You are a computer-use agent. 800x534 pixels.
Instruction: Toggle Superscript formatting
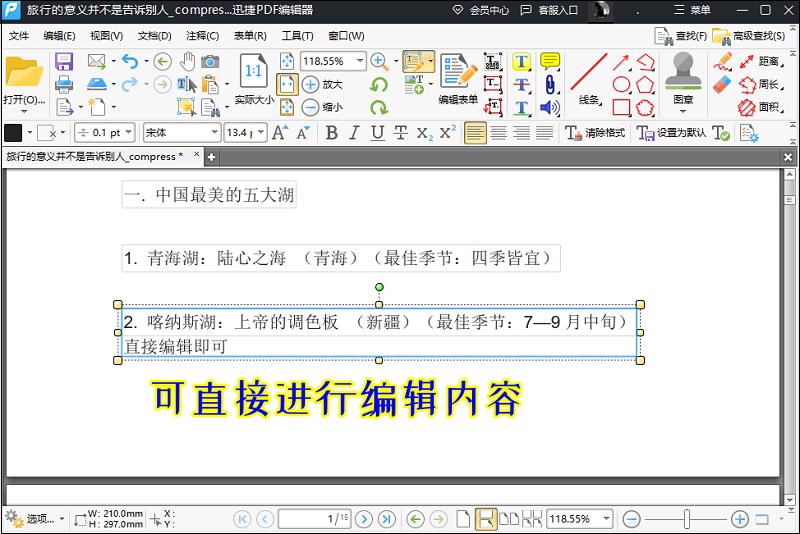click(447, 132)
